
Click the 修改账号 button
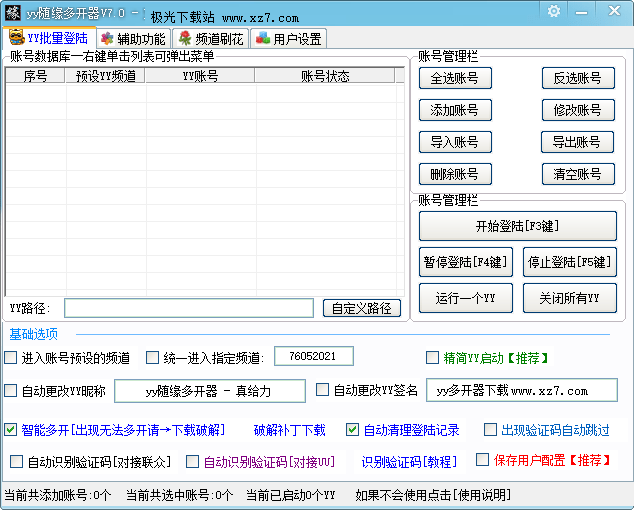click(578, 110)
